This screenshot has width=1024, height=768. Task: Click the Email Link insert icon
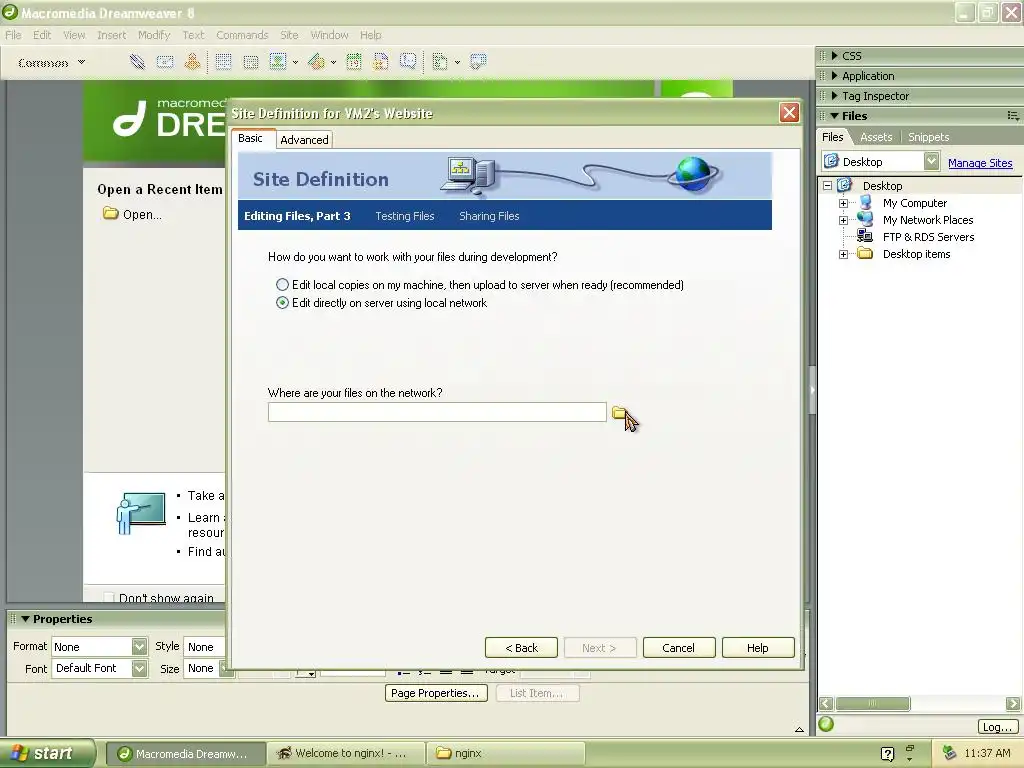[165, 62]
